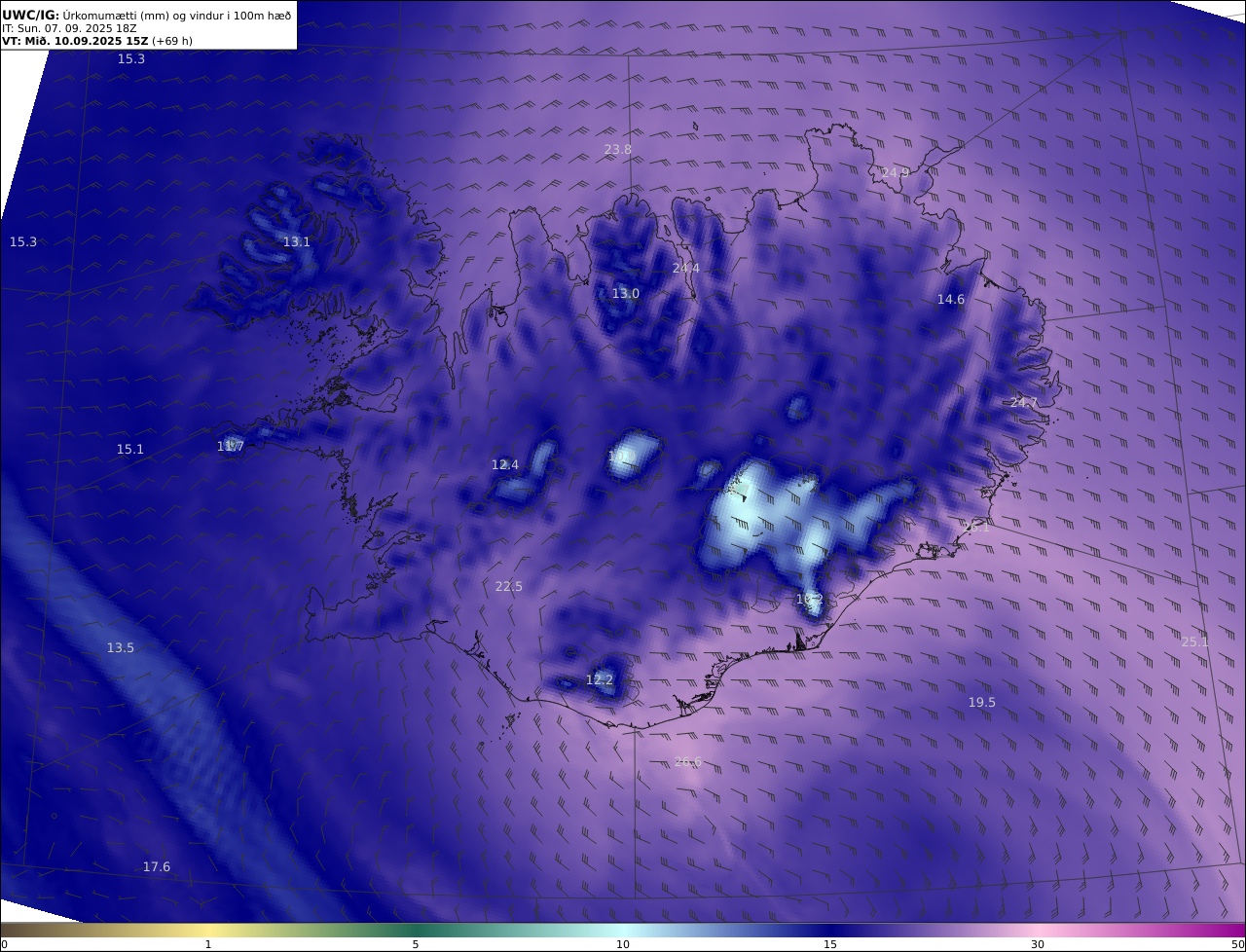Image resolution: width=1246 pixels, height=952 pixels.
Task: Click the 15.1 value west of Iceland
Action: (130, 449)
